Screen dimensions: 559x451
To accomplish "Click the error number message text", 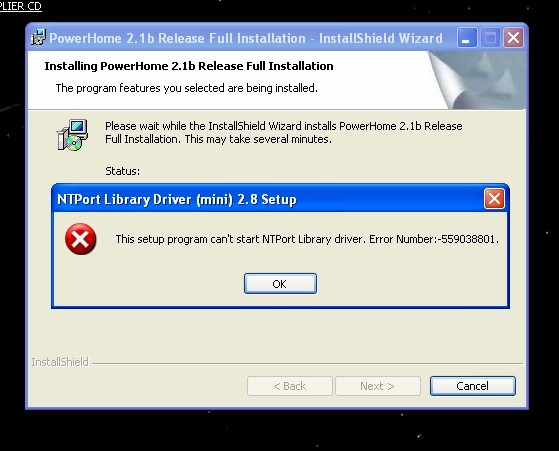I will point(307,239).
